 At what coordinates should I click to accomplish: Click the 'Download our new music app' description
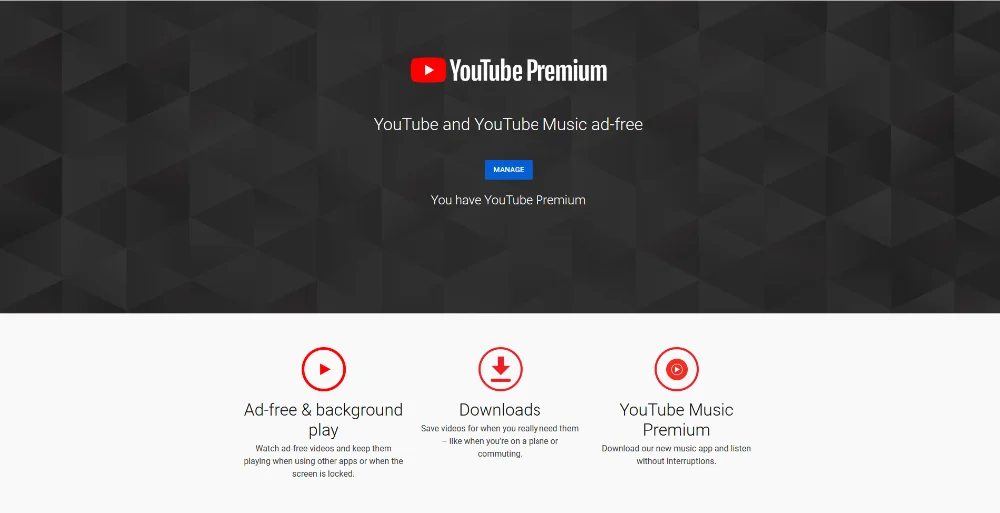676,454
